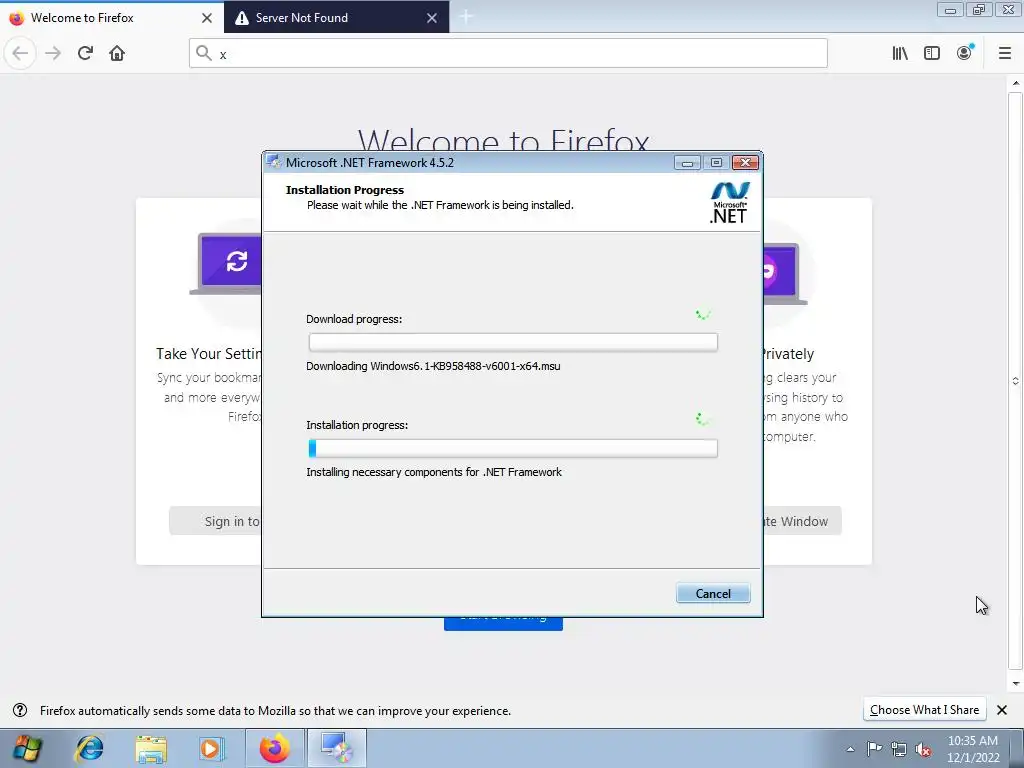Show Firefox sidebars icon
This screenshot has width=1024, height=768.
coord(932,53)
